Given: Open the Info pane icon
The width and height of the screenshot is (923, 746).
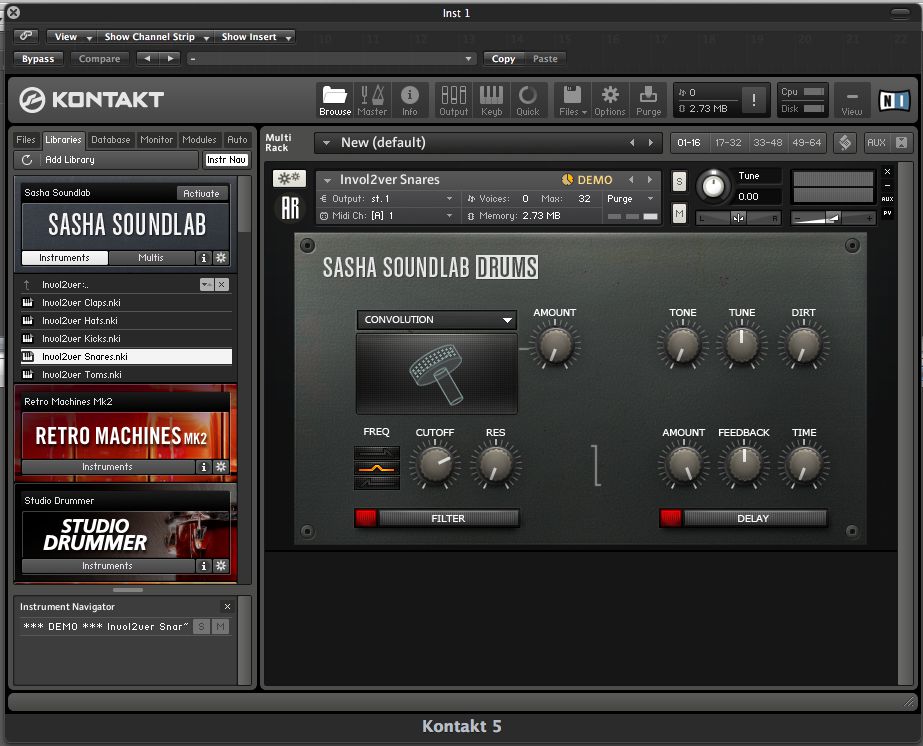Looking at the screenshot, I should 410,100.
